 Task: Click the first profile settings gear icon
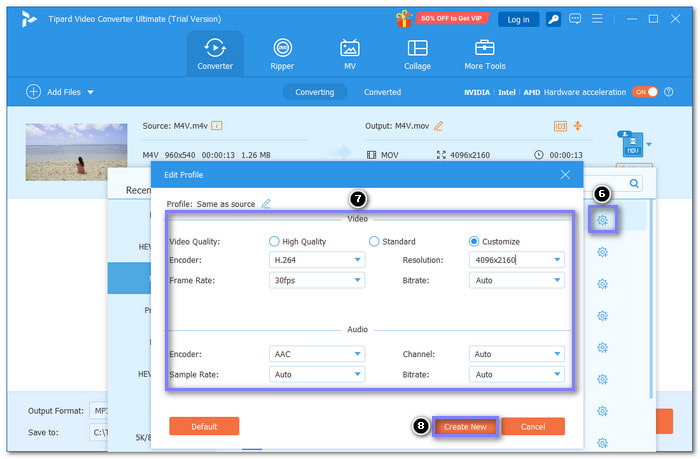coord(603,220)
